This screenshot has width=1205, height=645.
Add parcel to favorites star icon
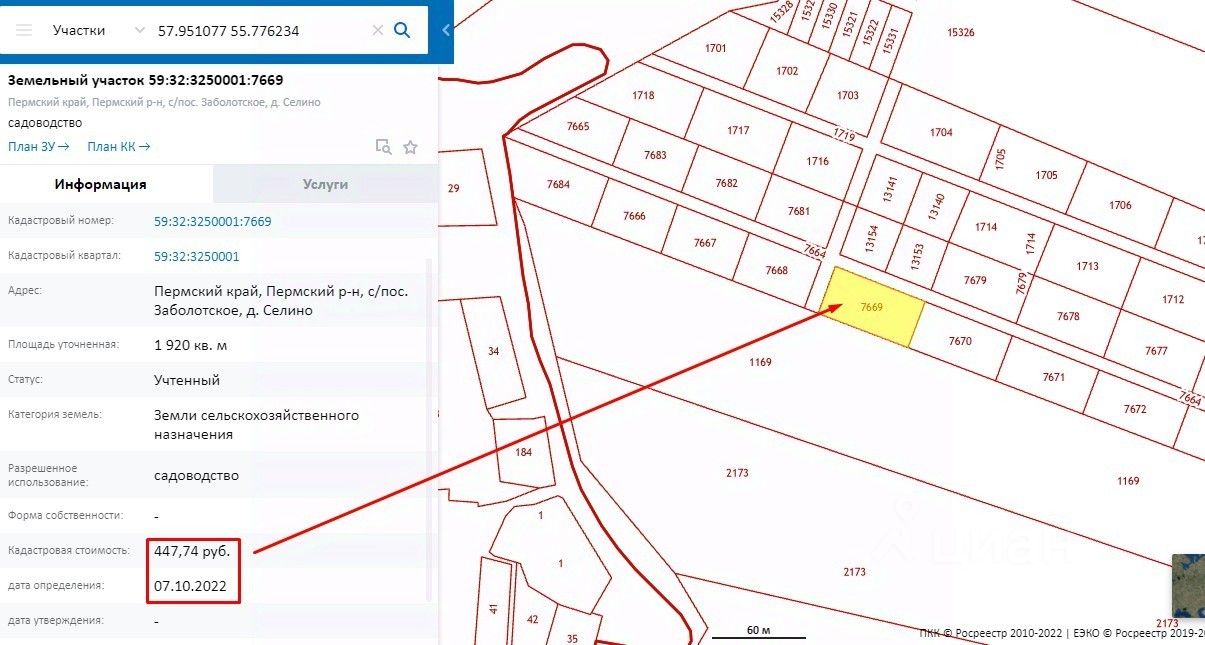[410, 147]
